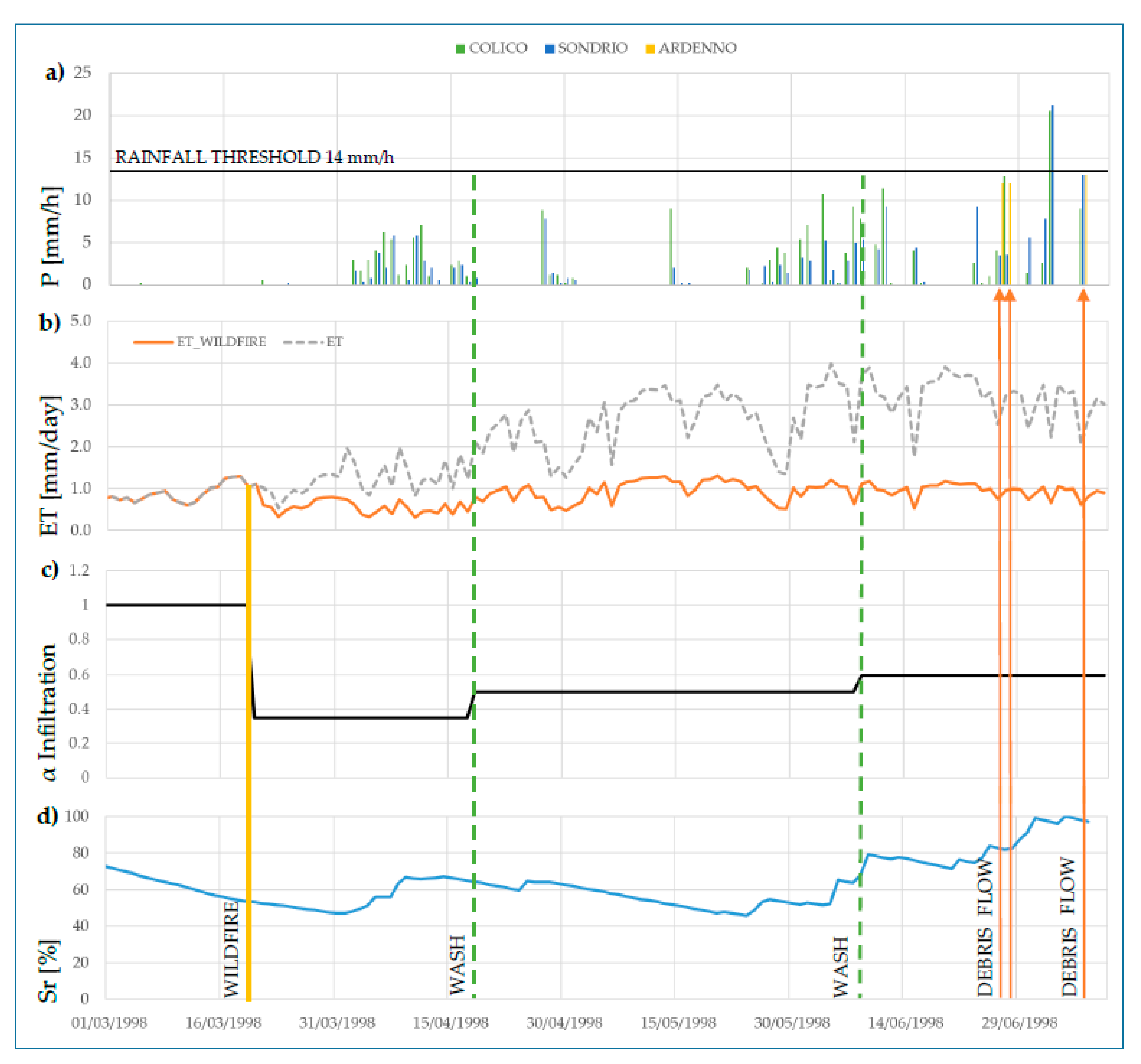Click the WILDFIRE vertical label
Image resolution: width=1141 pixels, height=1064 pixels.
pyautogui.click(x=231, y=950)
